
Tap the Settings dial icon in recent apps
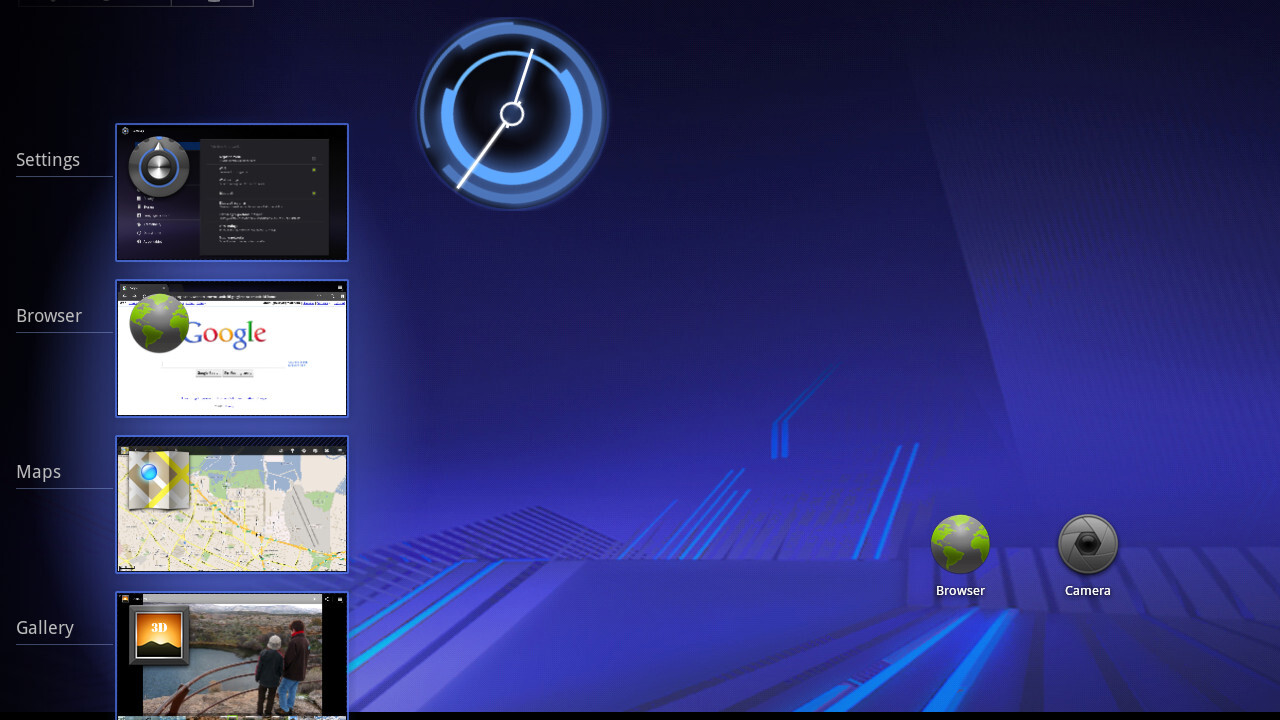(x=159, y=168)
